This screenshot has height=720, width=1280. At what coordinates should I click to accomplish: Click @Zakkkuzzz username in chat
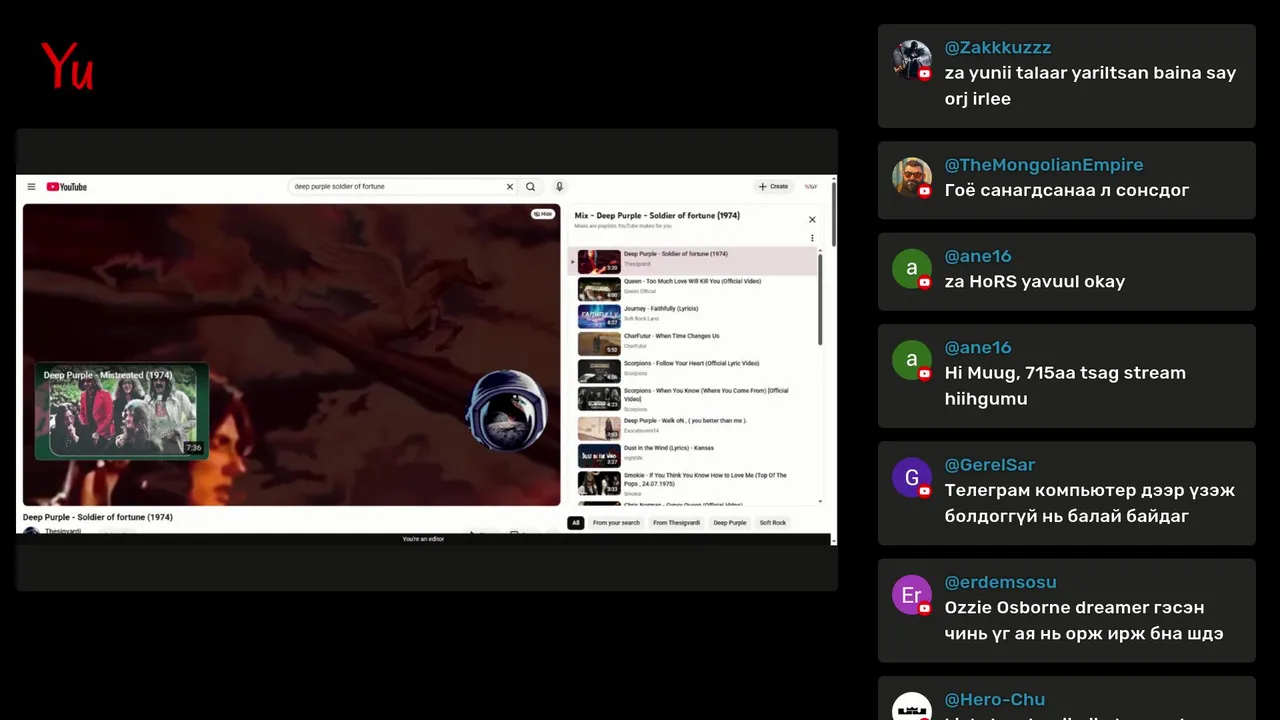click(x=998, y=47)
